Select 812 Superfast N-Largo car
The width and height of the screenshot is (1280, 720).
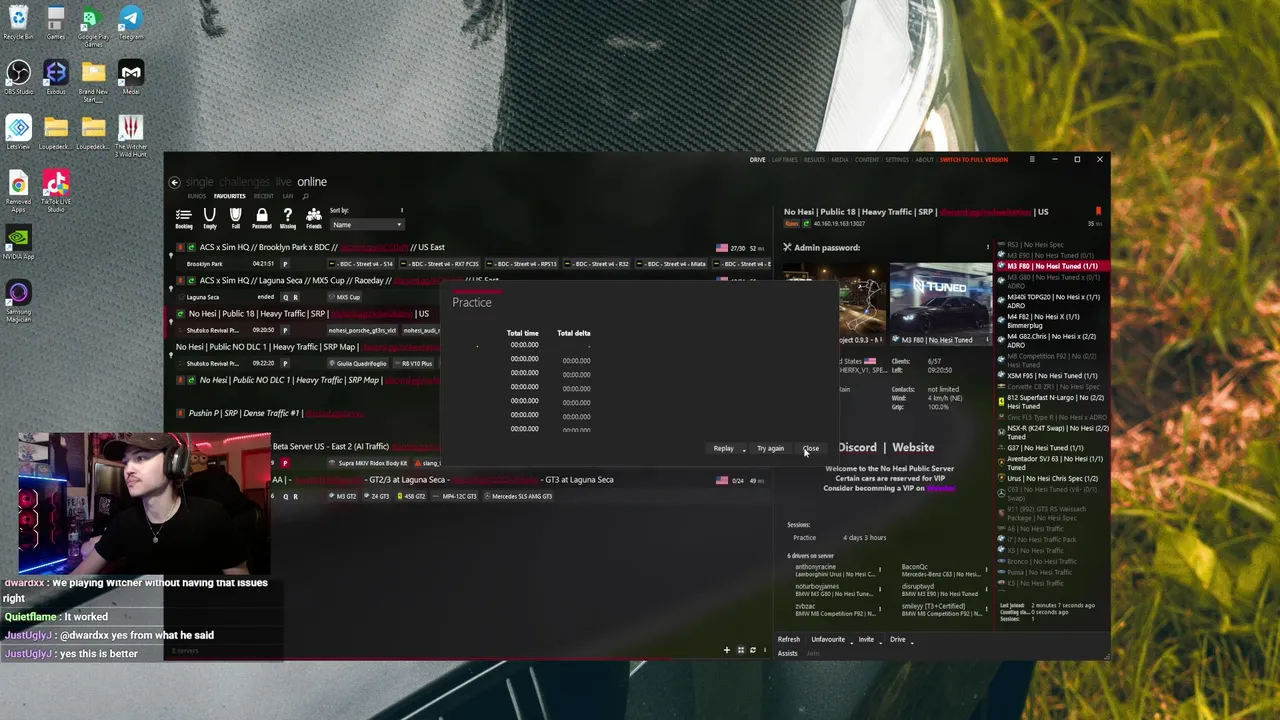1053,402
